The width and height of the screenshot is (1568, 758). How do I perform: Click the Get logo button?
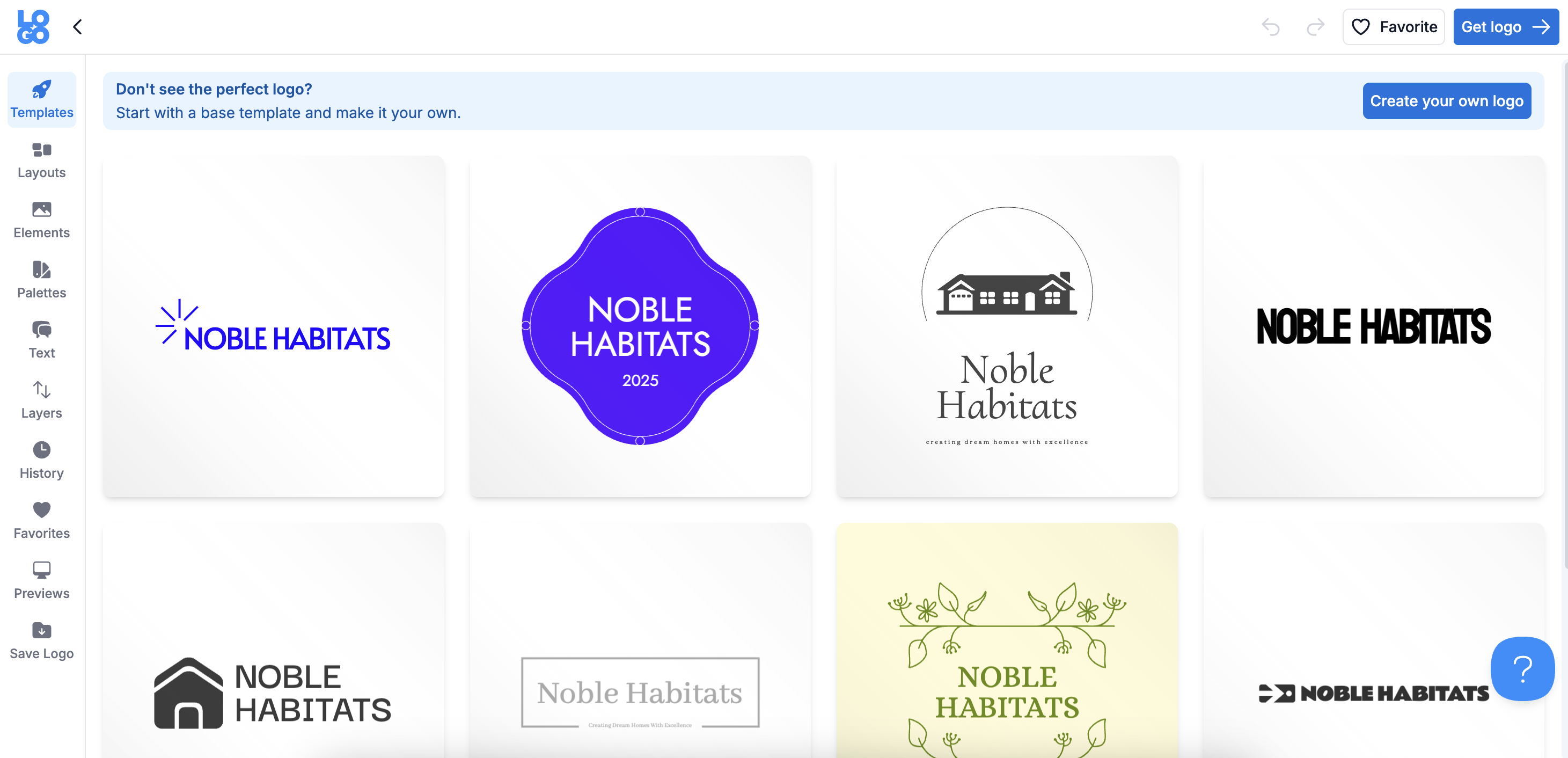coord(1505,27)
